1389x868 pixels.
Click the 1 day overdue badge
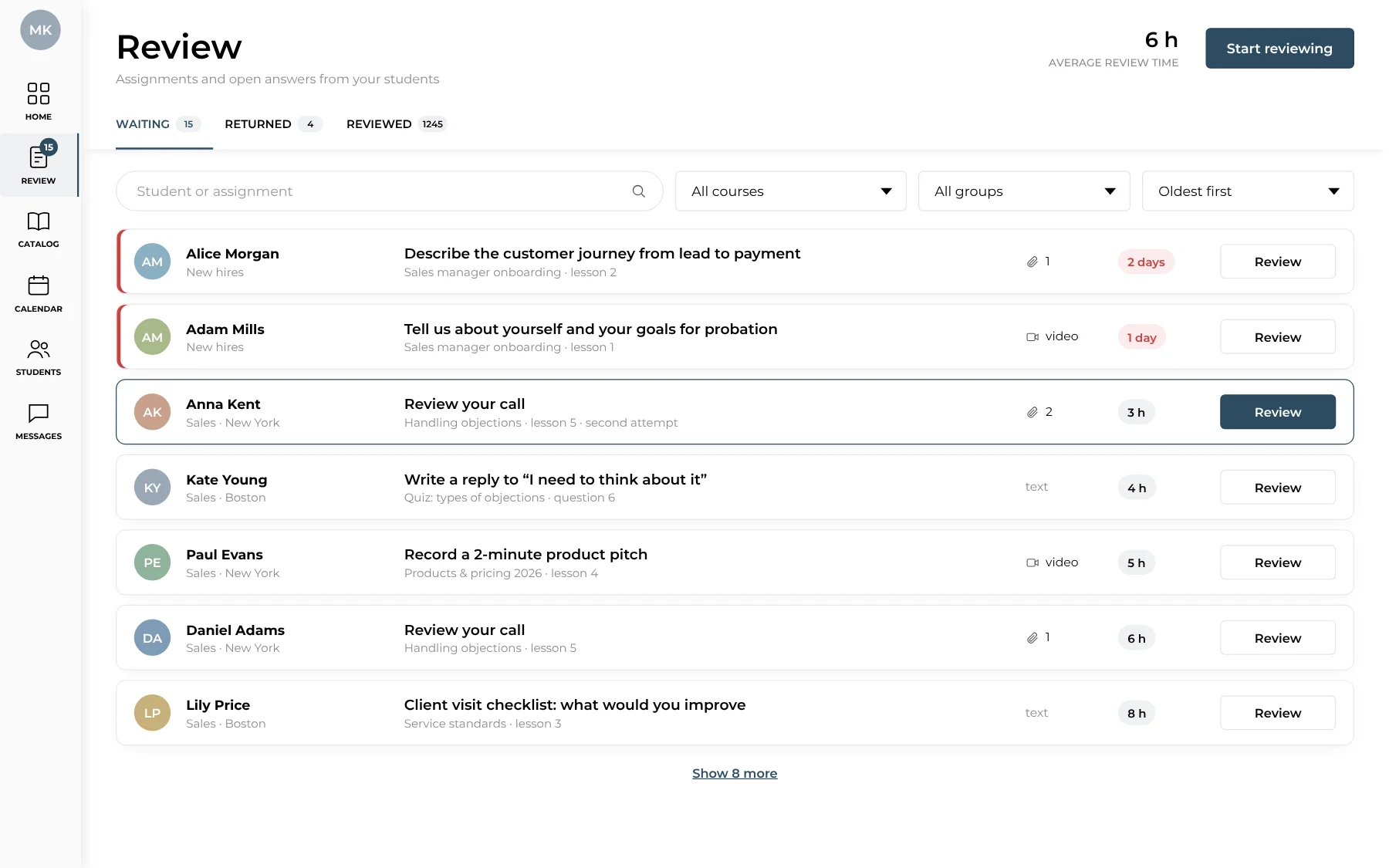pos(1142,337)
